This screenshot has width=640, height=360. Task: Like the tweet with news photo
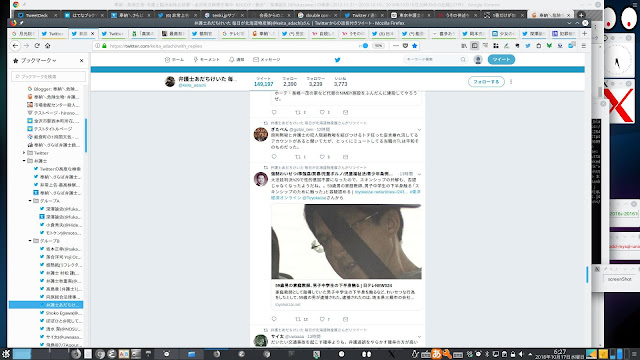(x=322, y=319)
